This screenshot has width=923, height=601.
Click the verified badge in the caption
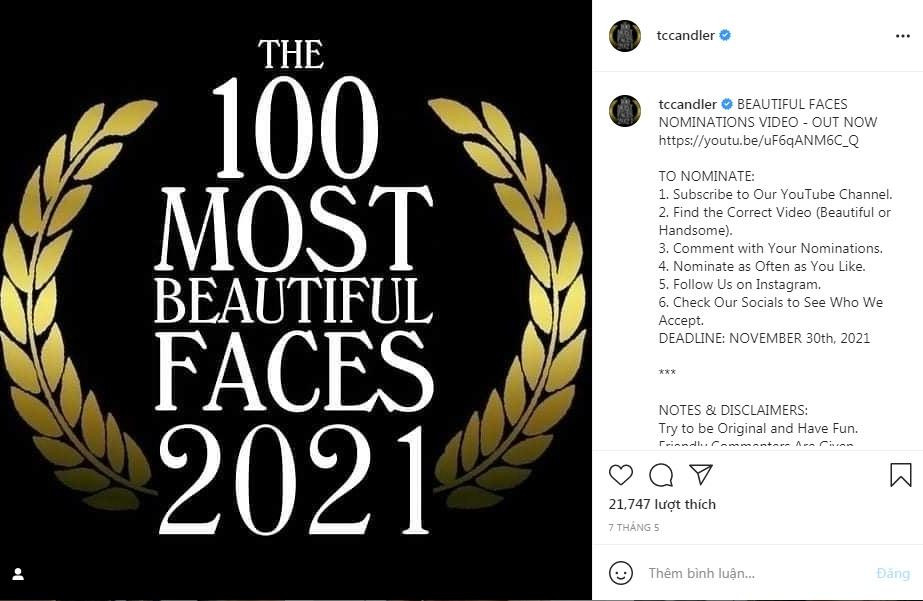coord(727,104)
